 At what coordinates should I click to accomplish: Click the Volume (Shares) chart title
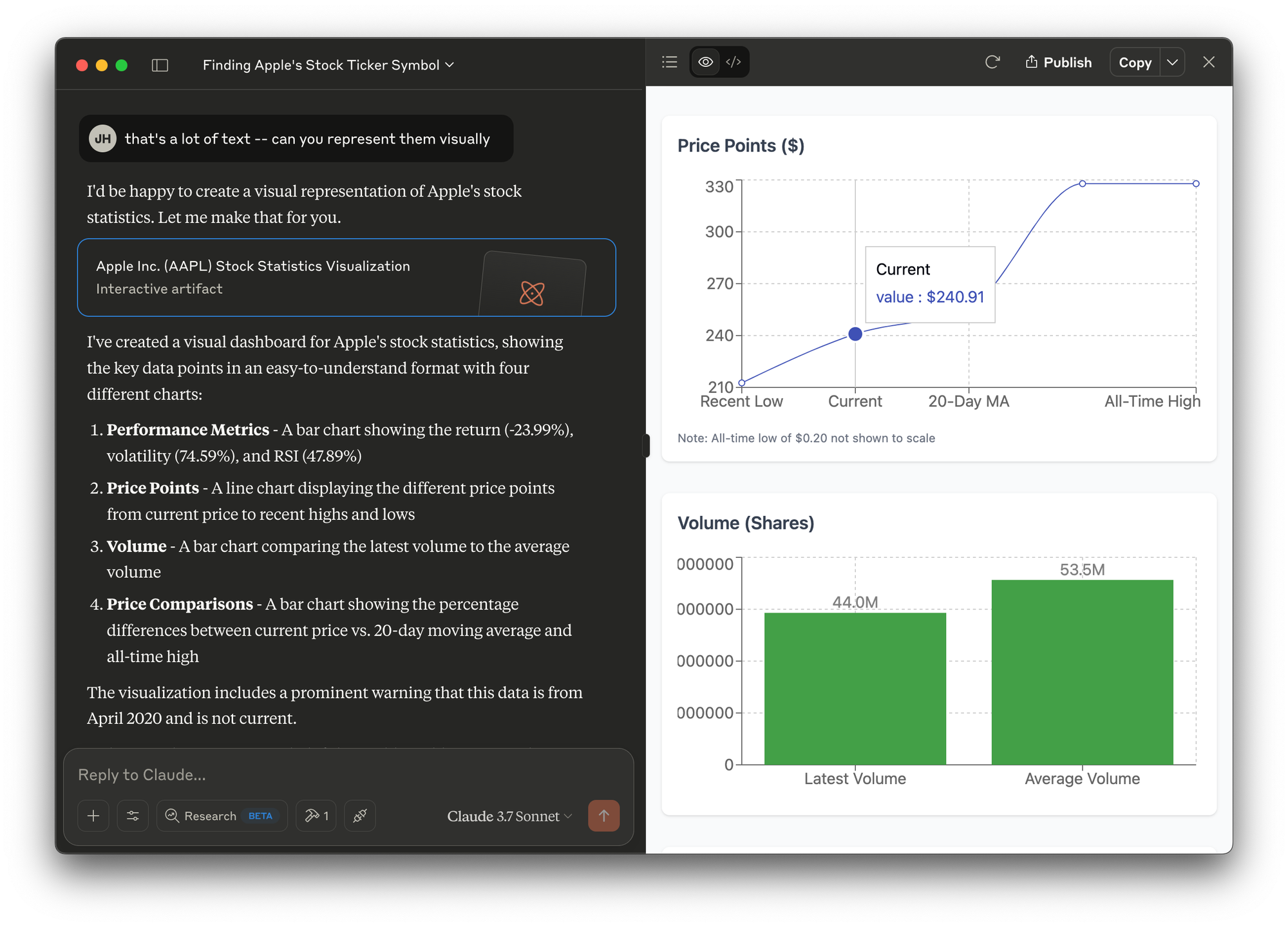click(x=746, y=523)
